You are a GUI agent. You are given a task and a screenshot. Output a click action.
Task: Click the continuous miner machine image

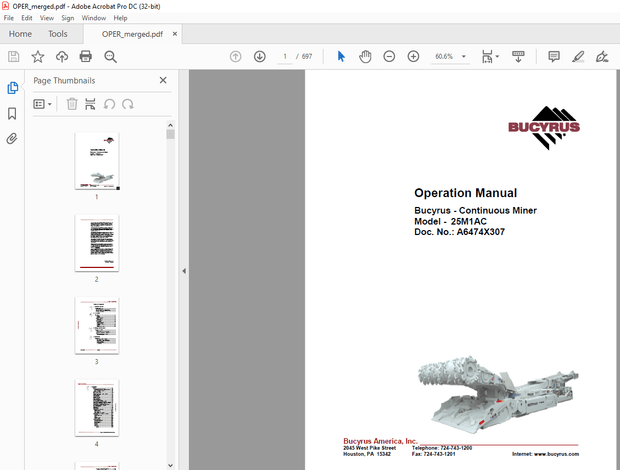pyautogui.click(x=498, y=394)
